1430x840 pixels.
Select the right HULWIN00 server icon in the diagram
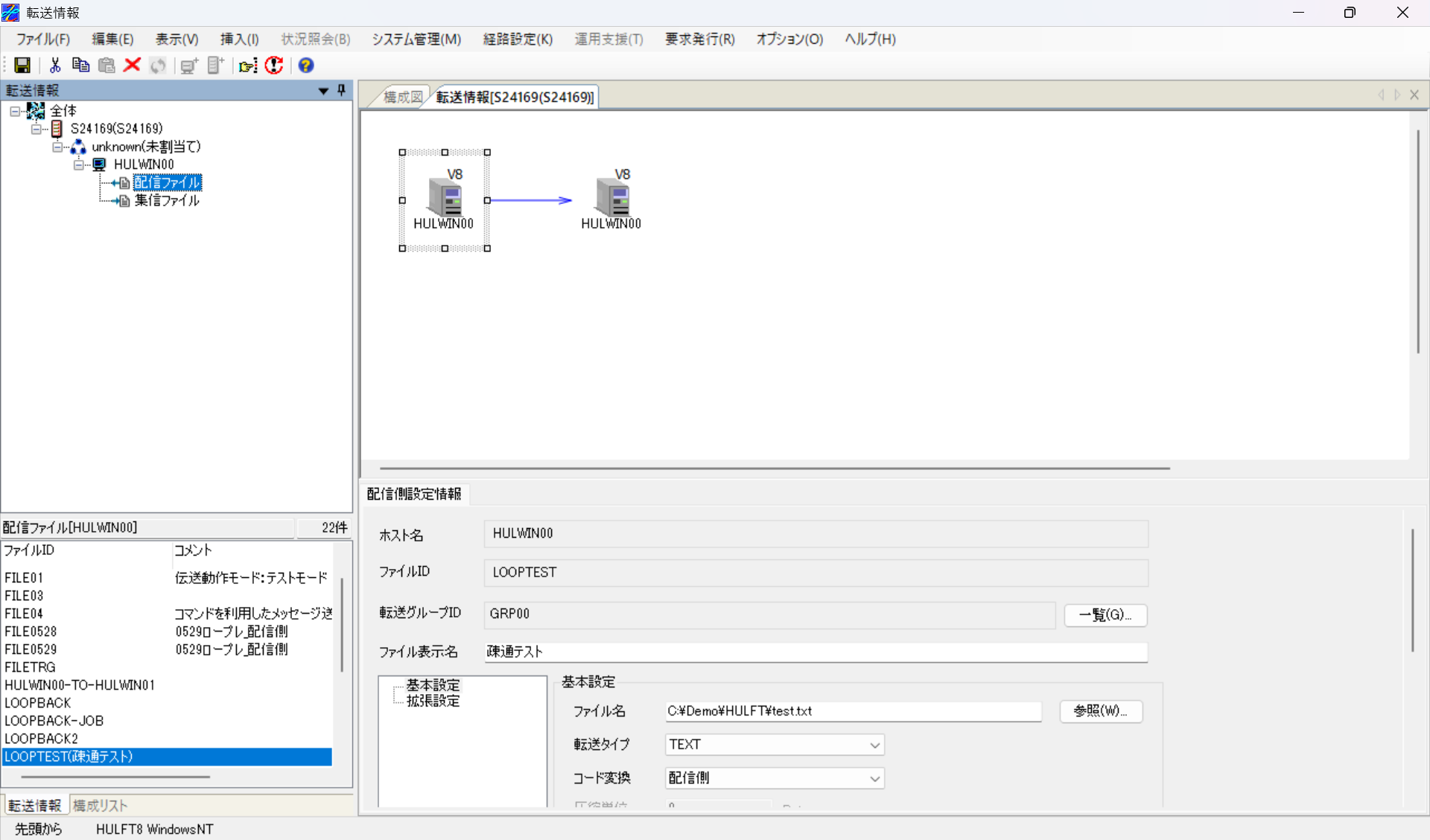(612, 200)
